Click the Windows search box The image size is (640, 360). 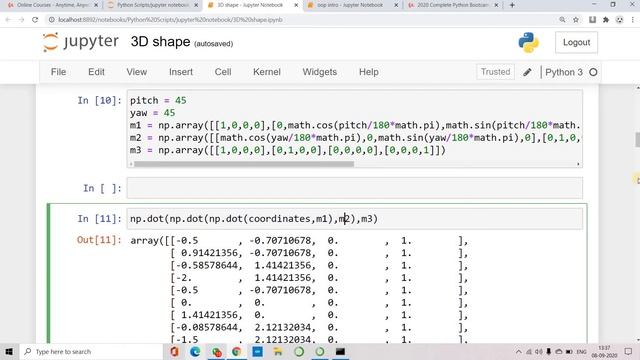pos(92,351)
